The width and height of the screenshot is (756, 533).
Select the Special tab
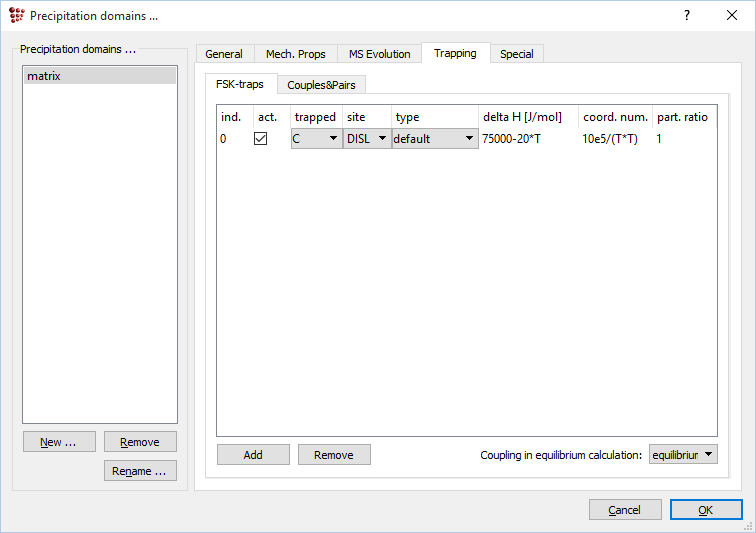point(516,54)
